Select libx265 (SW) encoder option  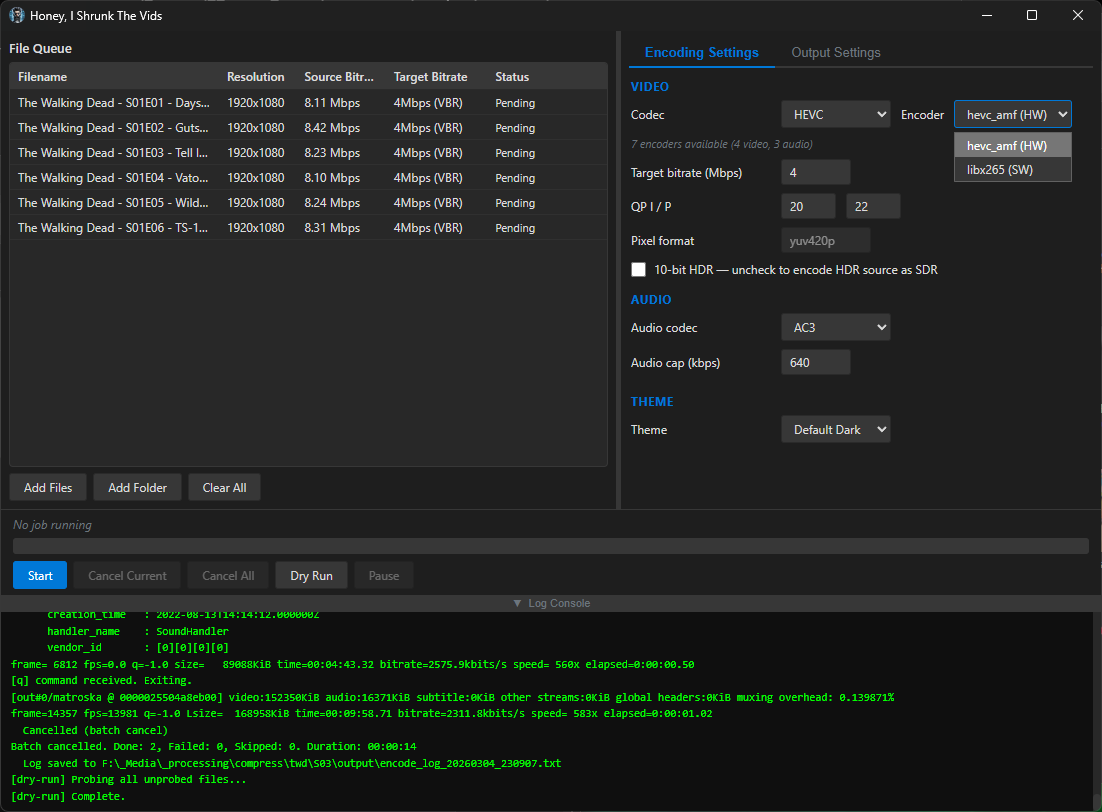coord(1012,170)
